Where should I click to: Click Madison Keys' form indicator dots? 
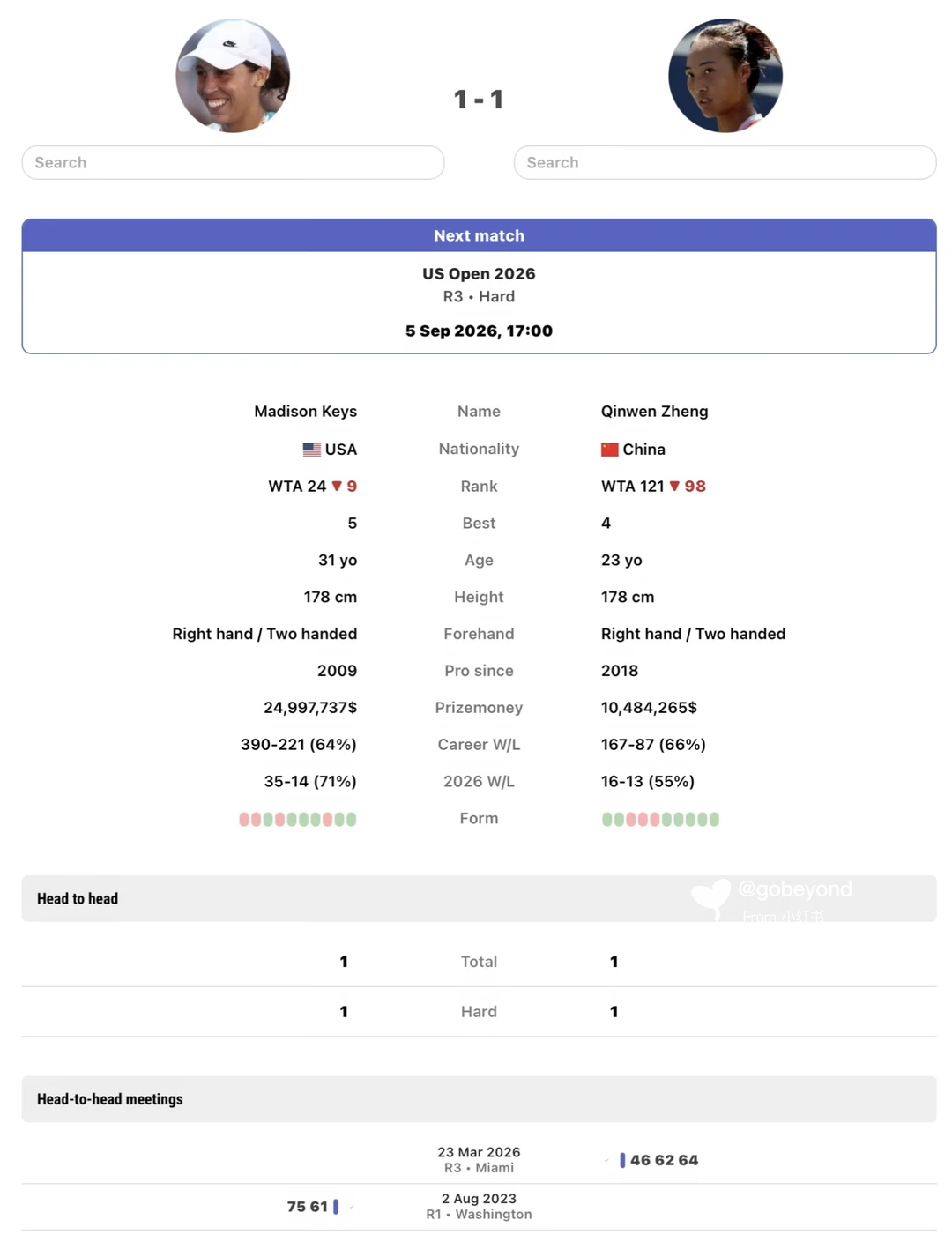click(x=298, y=819)
